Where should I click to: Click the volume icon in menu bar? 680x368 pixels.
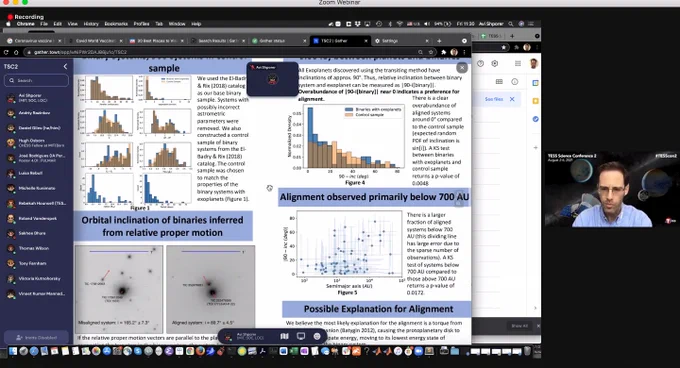point(427,24)
